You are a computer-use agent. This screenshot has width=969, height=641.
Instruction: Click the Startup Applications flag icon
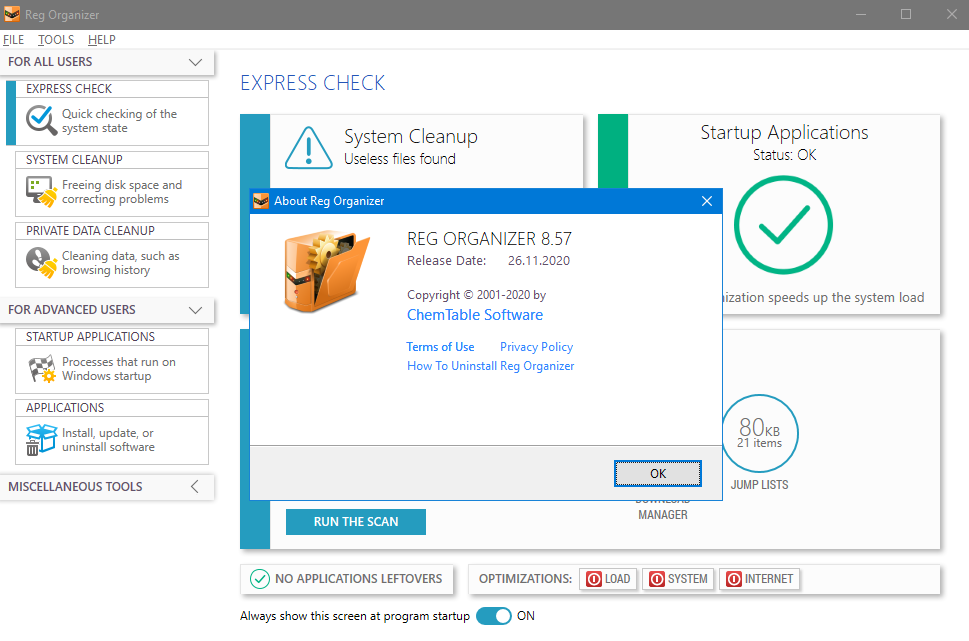coord(41,368)
